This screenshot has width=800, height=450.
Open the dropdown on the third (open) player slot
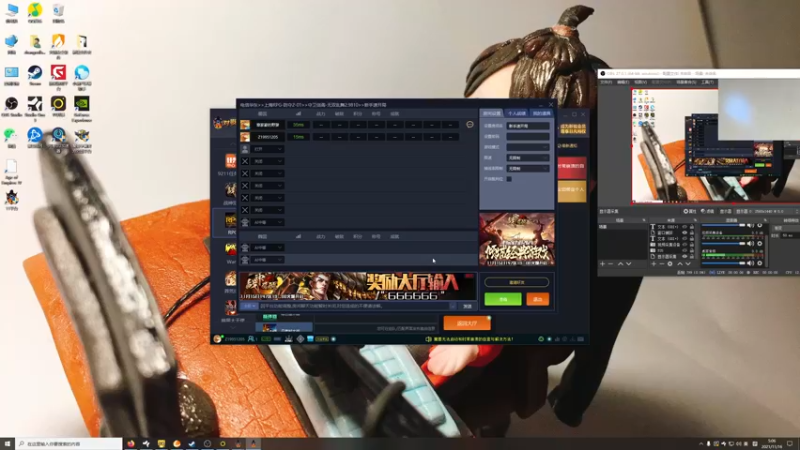268,149
